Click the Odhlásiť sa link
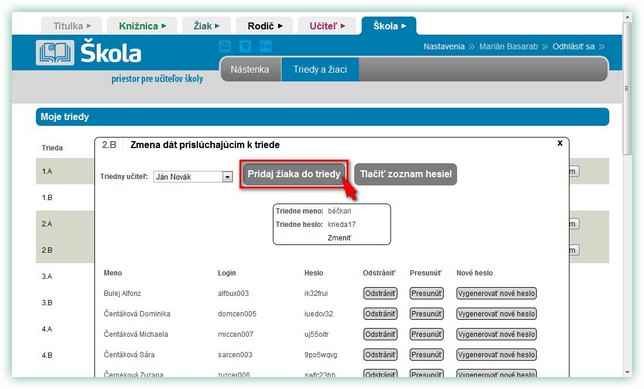644x389 pixels. point(573,46)
